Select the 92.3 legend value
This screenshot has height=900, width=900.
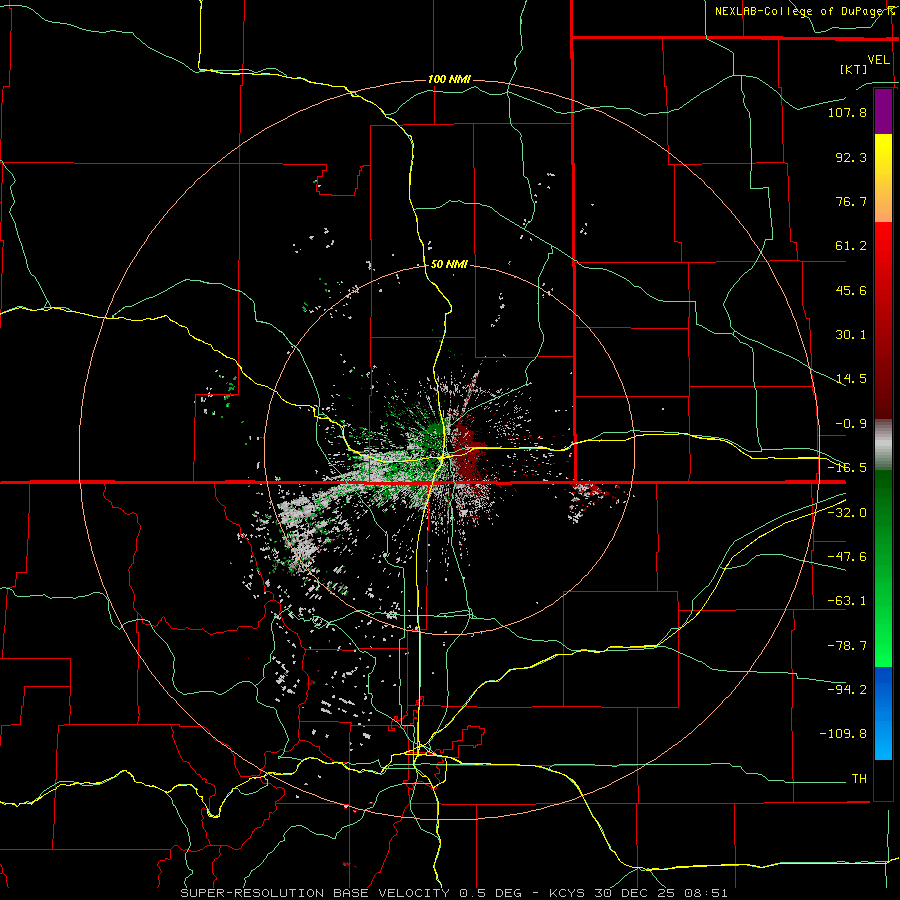(x=851, y=157)
